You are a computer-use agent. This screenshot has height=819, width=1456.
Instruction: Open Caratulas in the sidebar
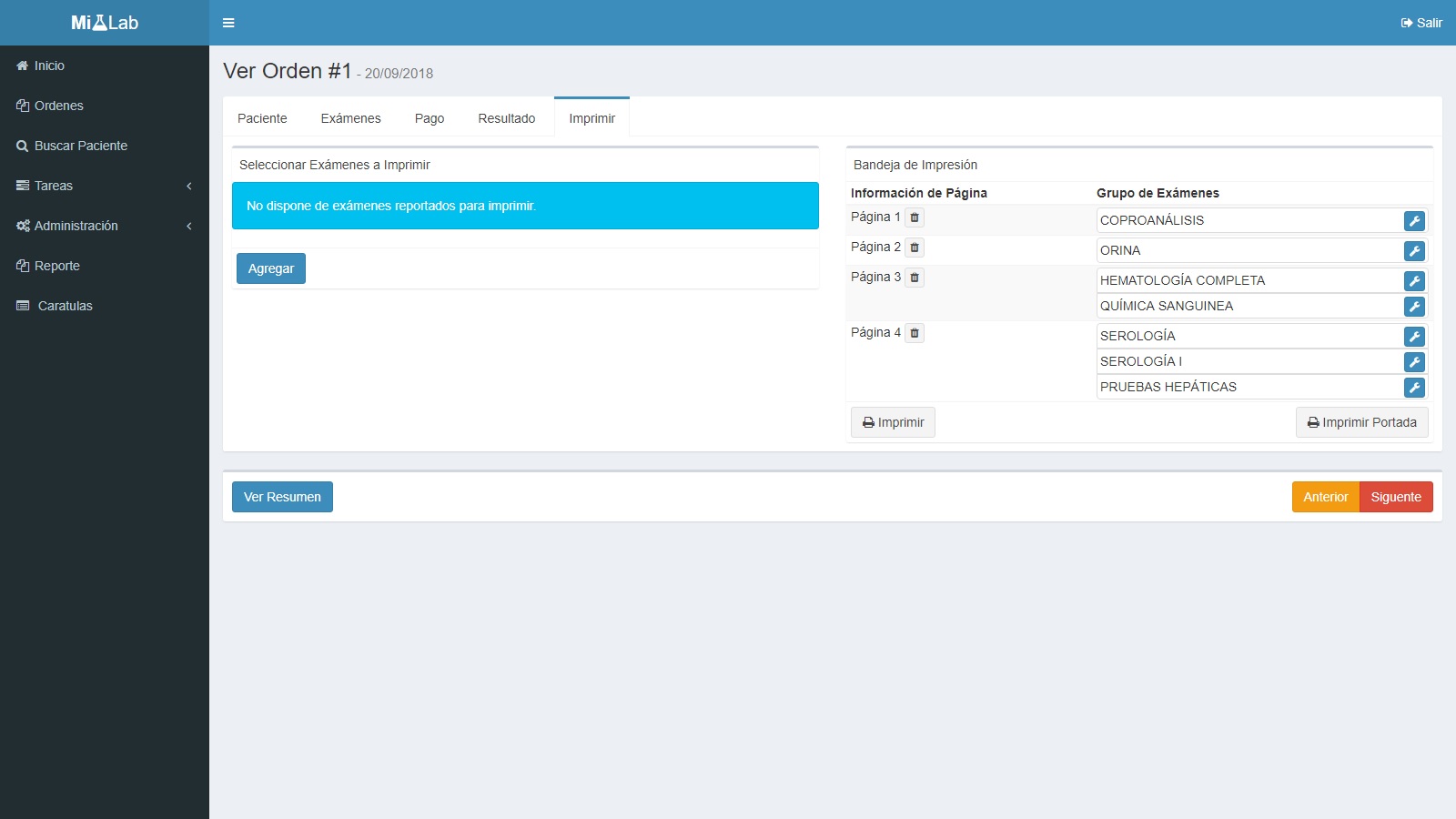(x=105, y=306)
